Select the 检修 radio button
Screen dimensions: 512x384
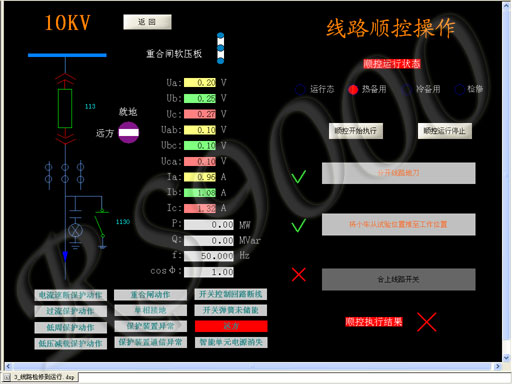tap(460, 89)
